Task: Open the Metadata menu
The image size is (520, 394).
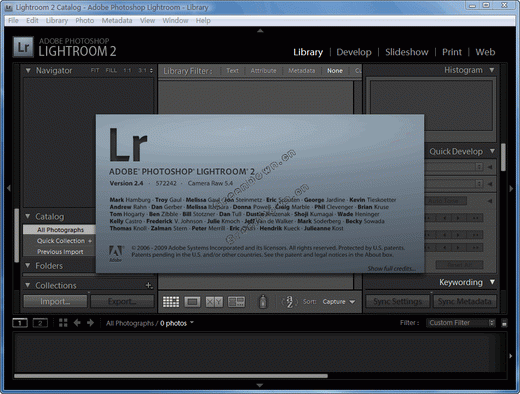Action: point(117,20)
